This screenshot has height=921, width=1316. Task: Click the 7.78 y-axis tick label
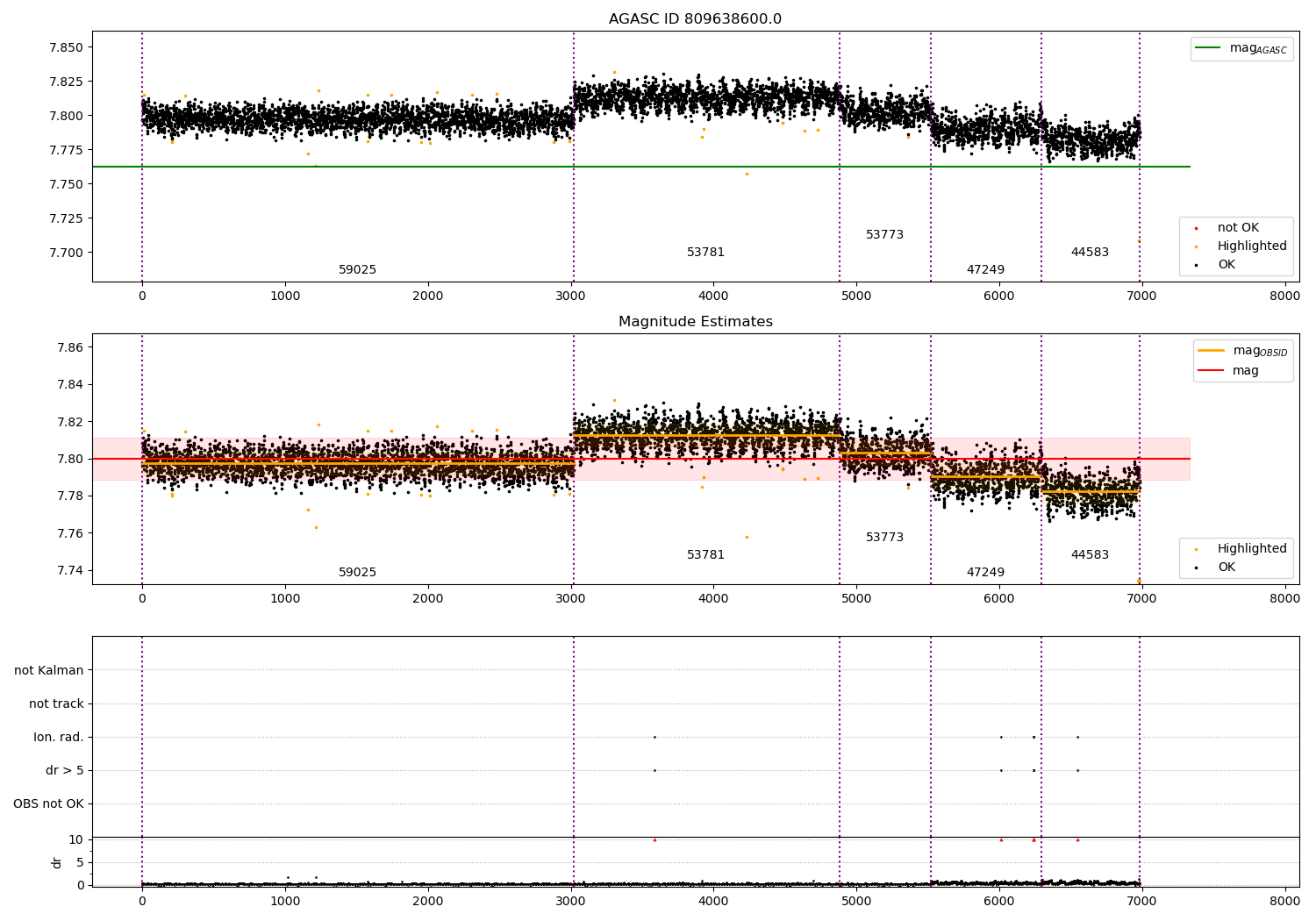[69, 496]
